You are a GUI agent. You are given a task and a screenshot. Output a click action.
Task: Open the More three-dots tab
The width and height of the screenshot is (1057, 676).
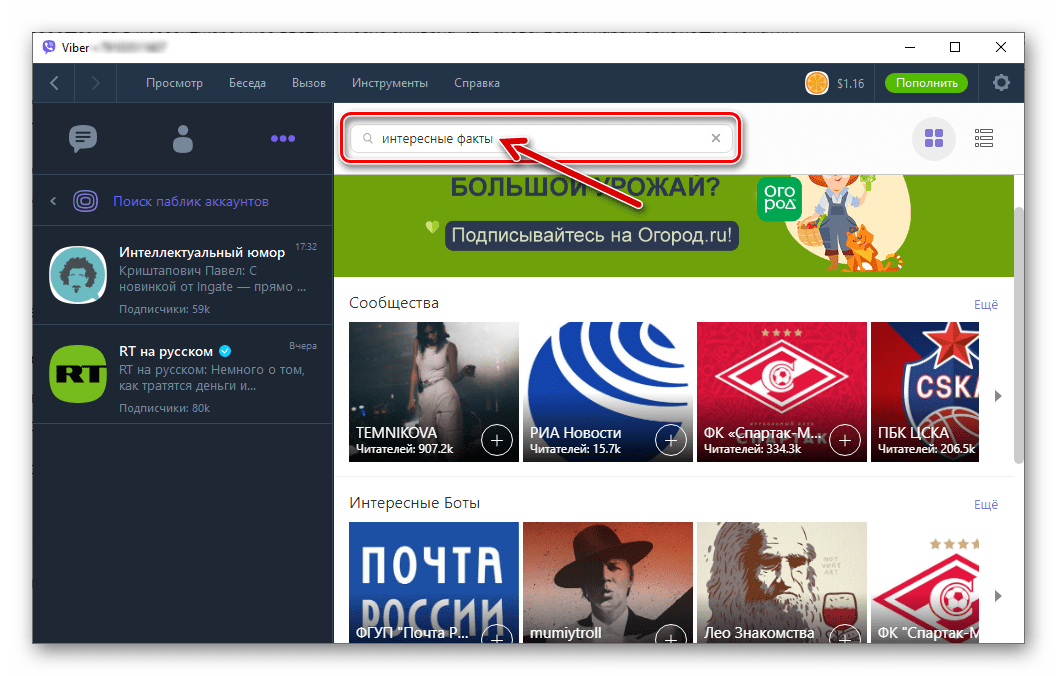[x=283, y=139]
